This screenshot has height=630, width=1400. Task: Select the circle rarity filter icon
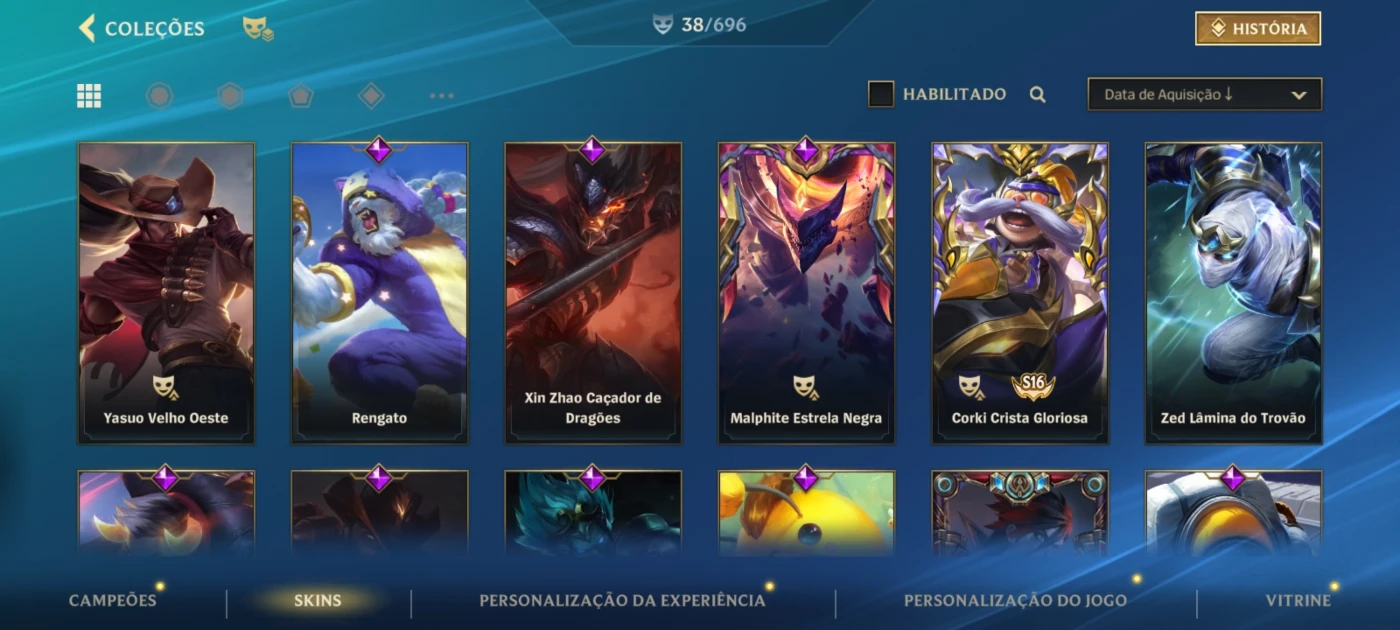tap(159, 96)
